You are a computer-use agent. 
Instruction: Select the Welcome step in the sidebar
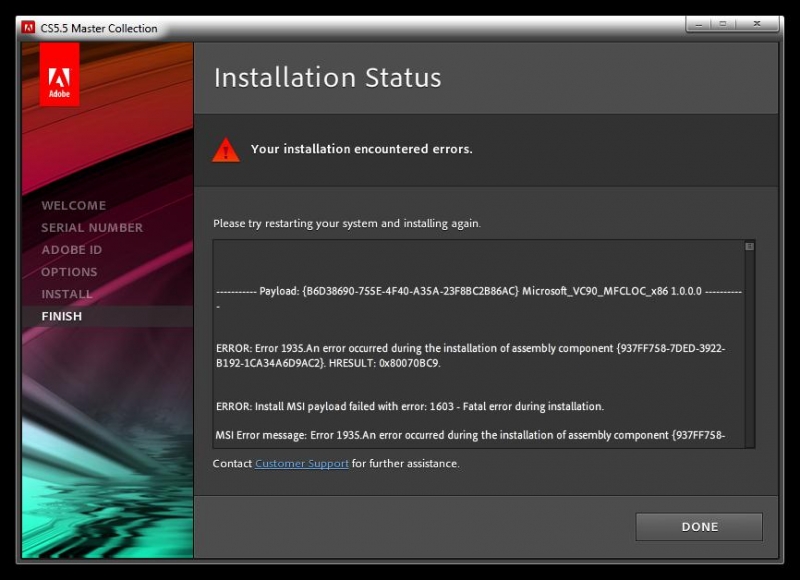pos(73,205)
